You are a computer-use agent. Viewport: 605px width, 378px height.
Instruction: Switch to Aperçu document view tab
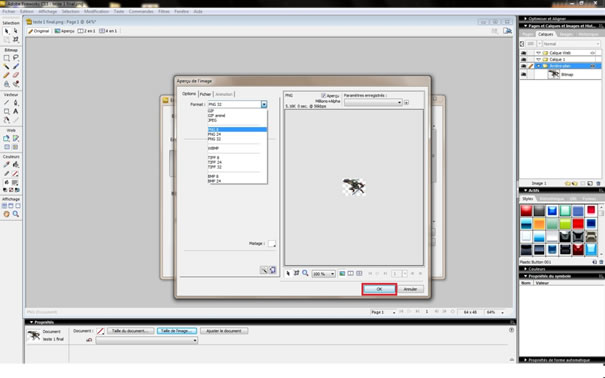(x=64, y=31)
